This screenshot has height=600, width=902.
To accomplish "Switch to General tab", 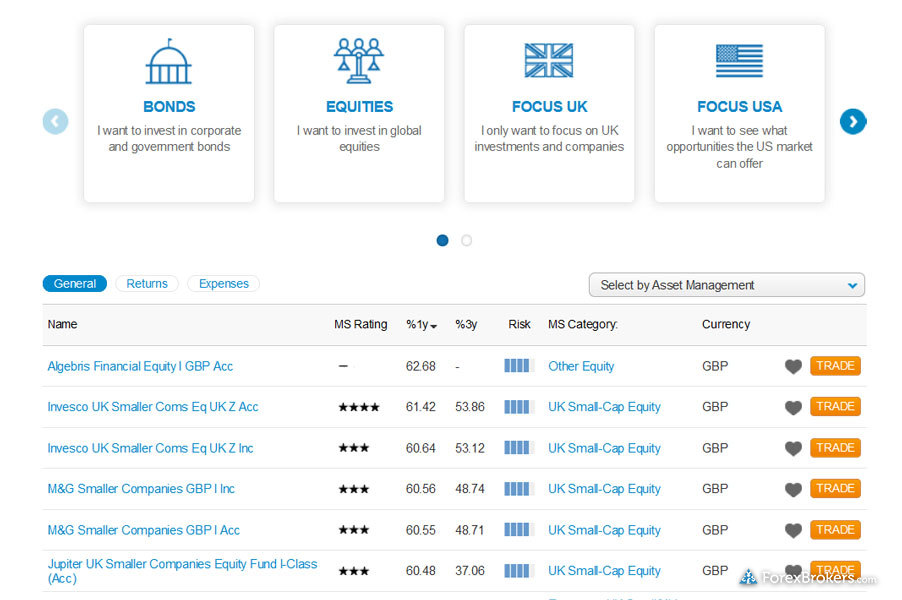I will (x=75, y=284).
